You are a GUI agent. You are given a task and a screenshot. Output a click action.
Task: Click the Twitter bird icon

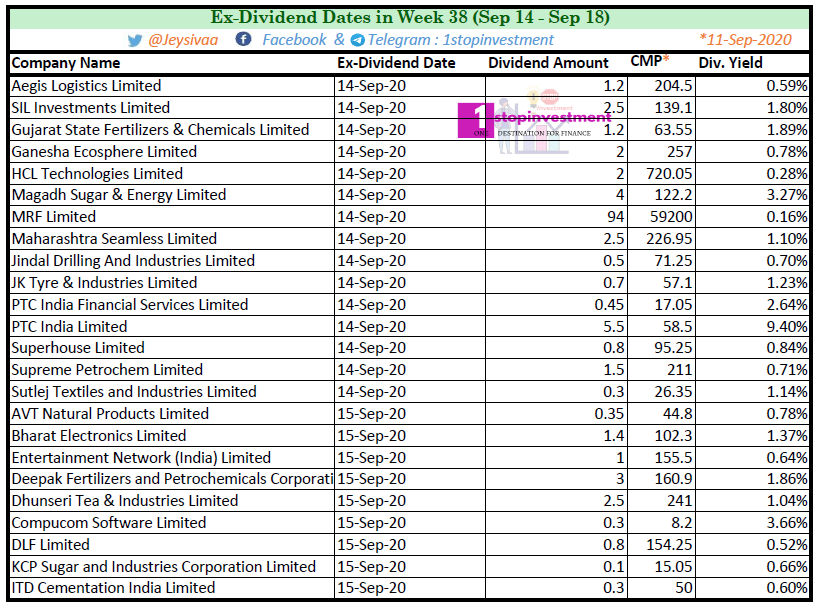134,40
